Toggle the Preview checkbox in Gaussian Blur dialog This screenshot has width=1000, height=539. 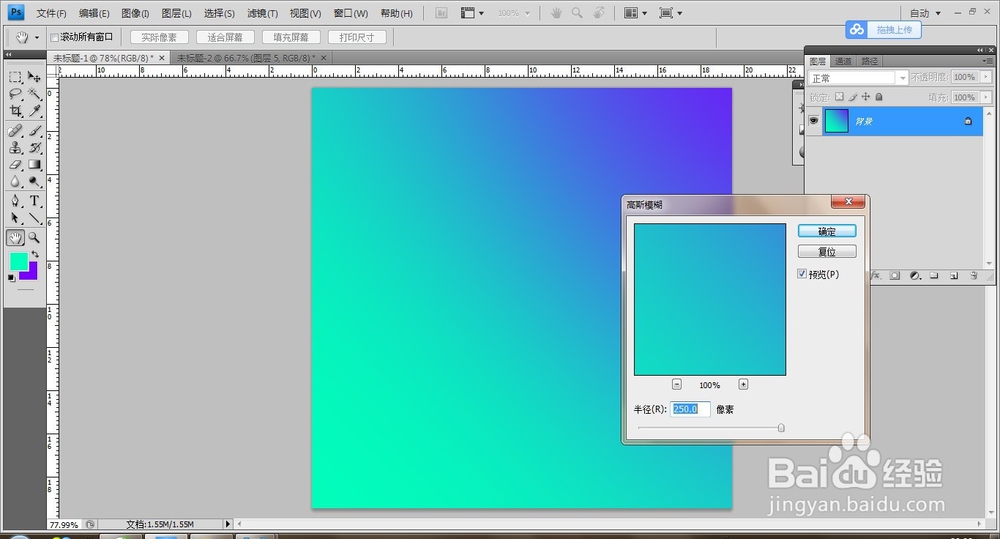point(802,274)
